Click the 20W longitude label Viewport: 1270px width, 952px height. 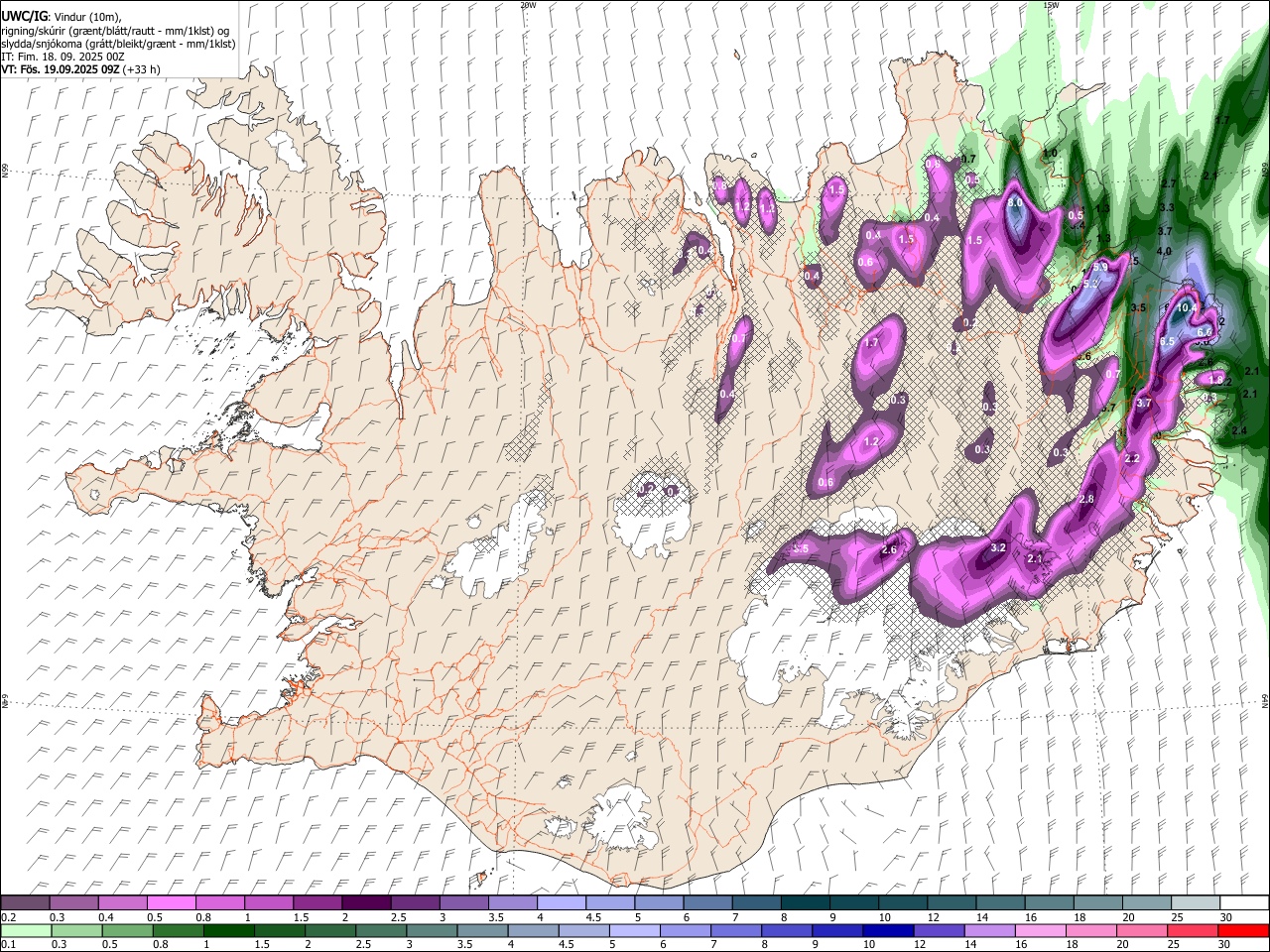528,5
